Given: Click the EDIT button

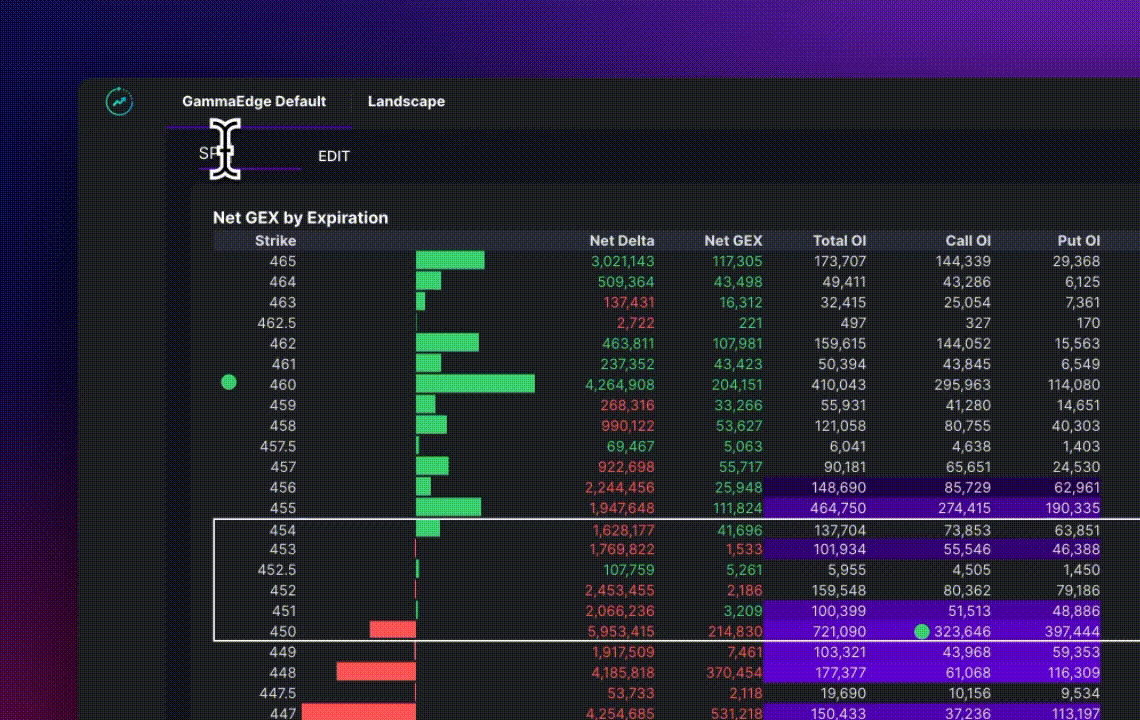Looking at the screenshot, I should 334,156.
